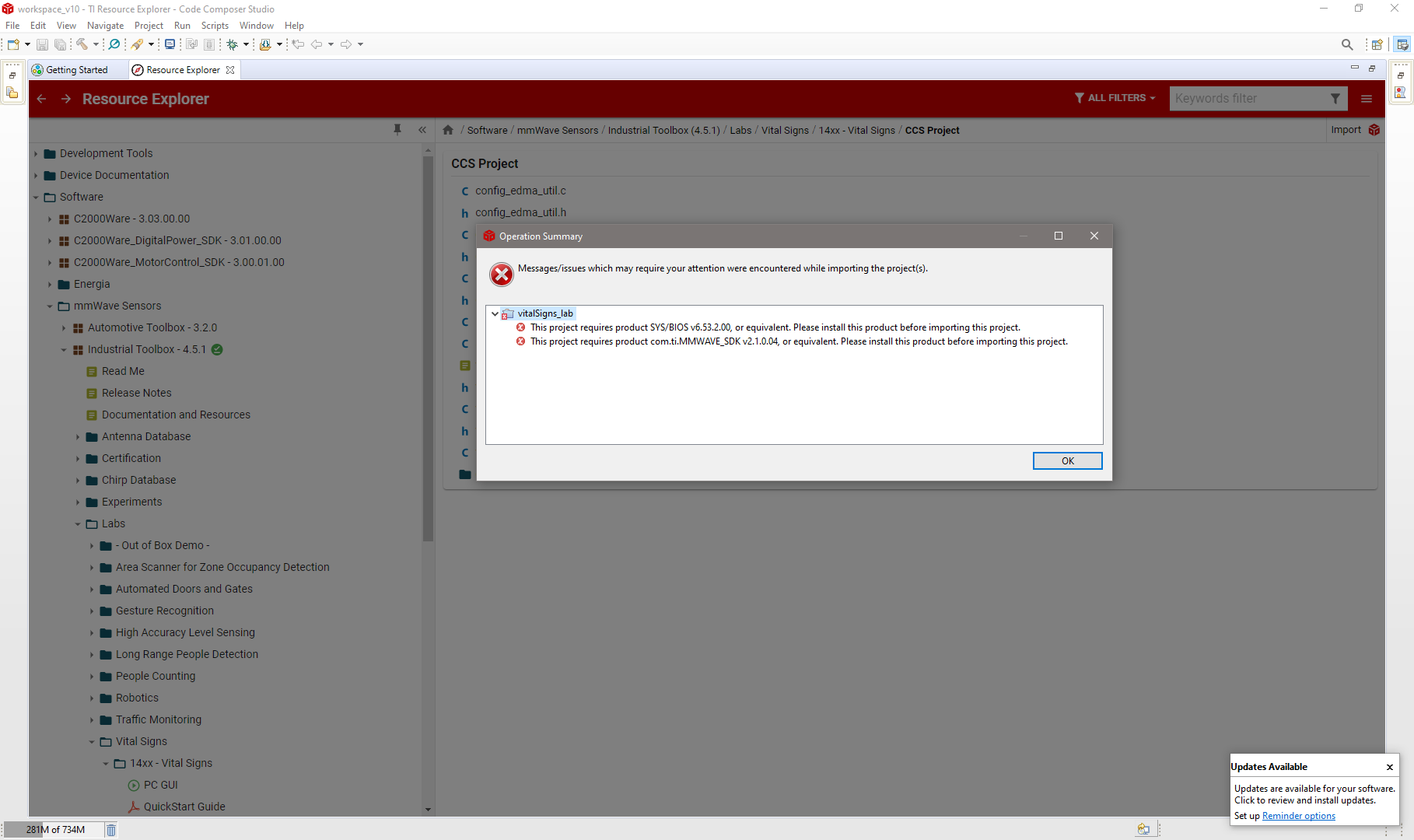1414x840 pixels.
Task: Open the ALL FILTERS dropdown
Action: click(1115, 98)
